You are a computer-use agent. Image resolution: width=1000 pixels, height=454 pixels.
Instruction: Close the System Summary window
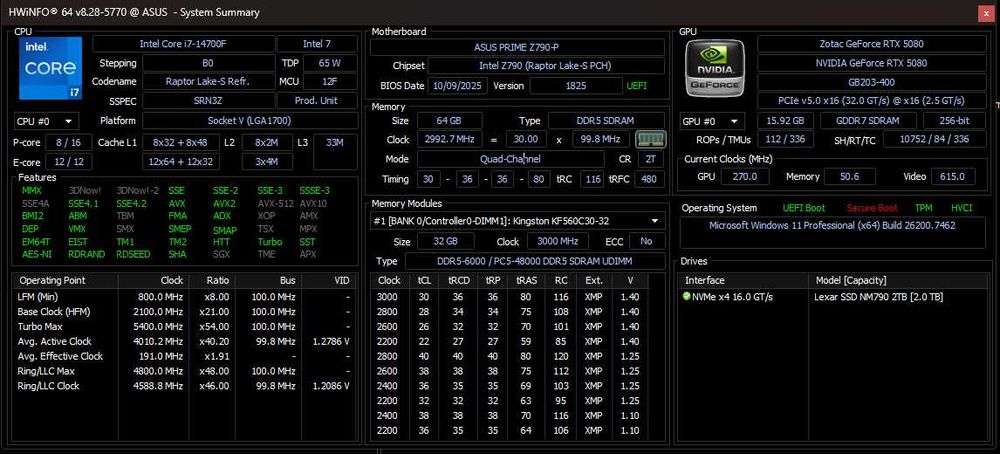tap(987, 13)
